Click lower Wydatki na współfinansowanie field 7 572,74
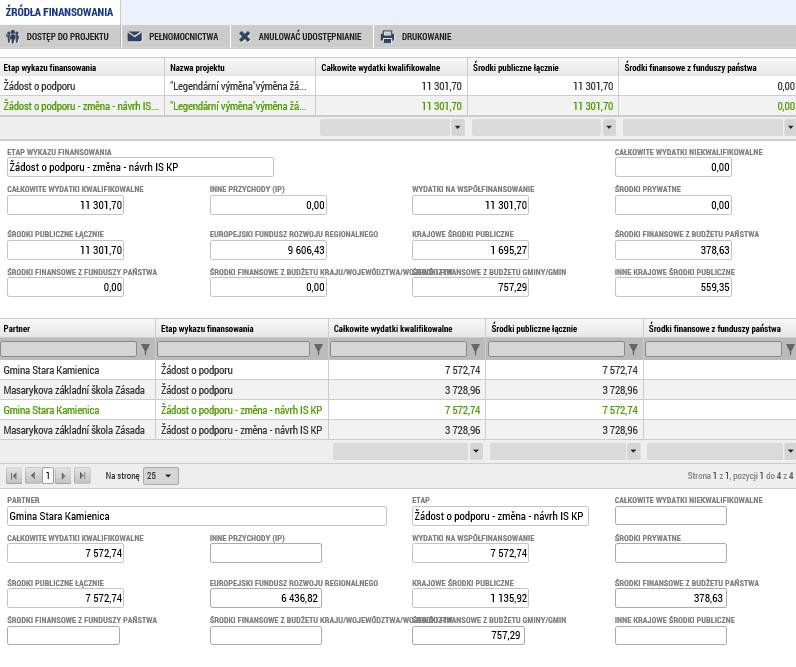Viewport: 796px width, 667px height. coord(470,553)
